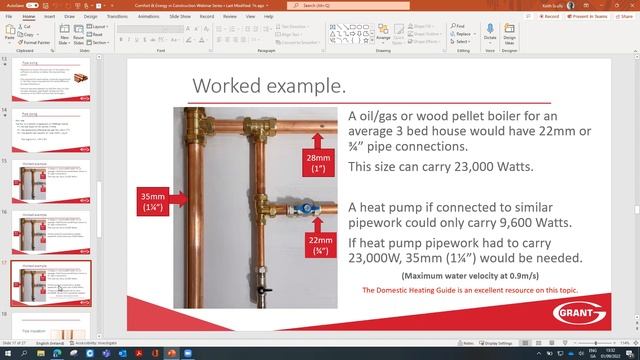The width and height of the screenshot is (640, 360).
Task: Open the File tab
Action: [x=9, y=16]
